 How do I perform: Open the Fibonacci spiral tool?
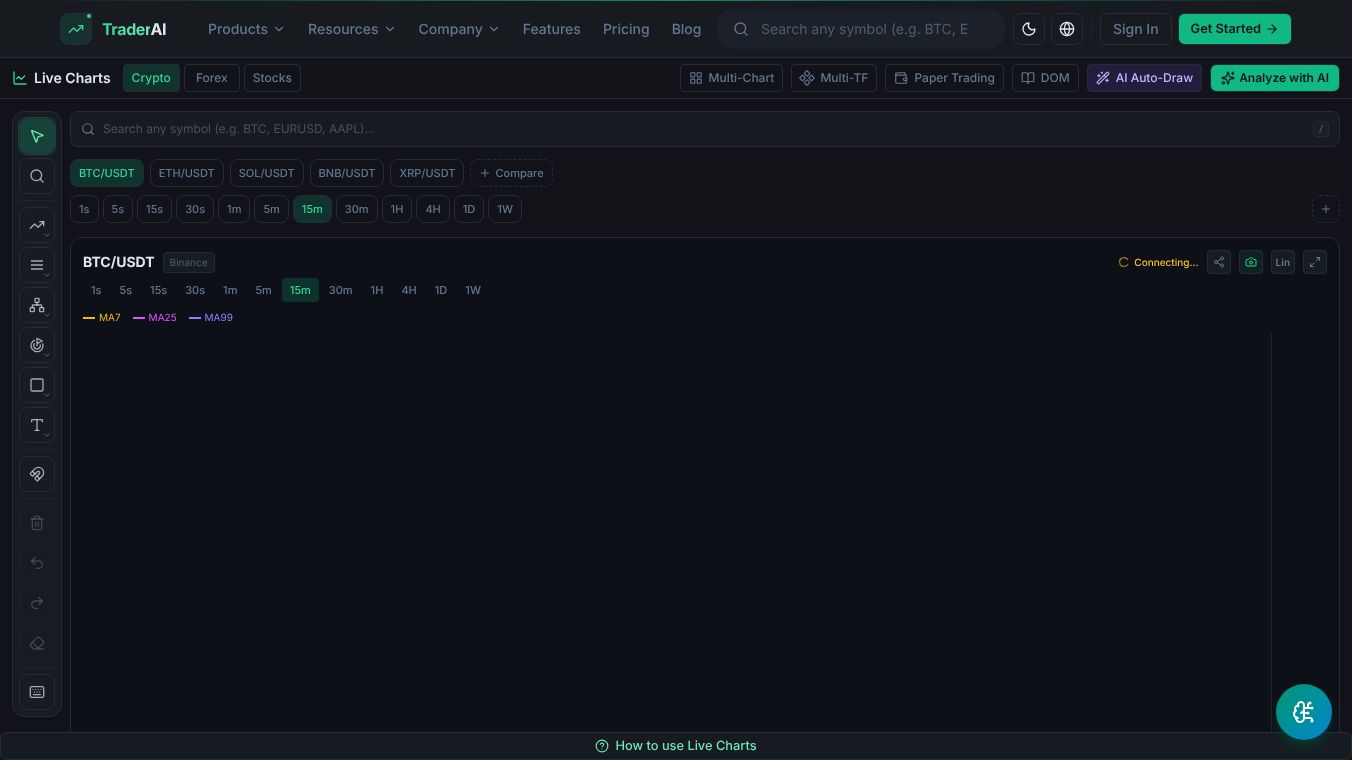37,345
